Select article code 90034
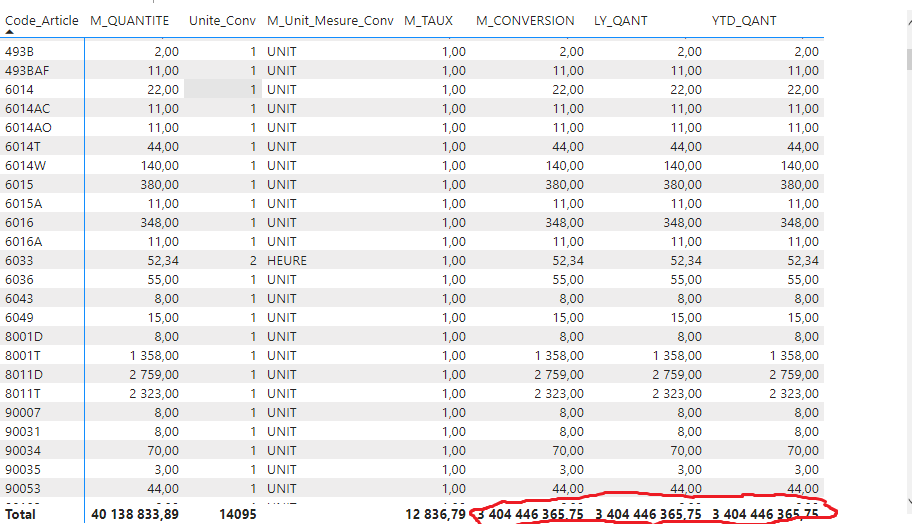The width and height of the screenshot is (912, 524). coord(23,451)
